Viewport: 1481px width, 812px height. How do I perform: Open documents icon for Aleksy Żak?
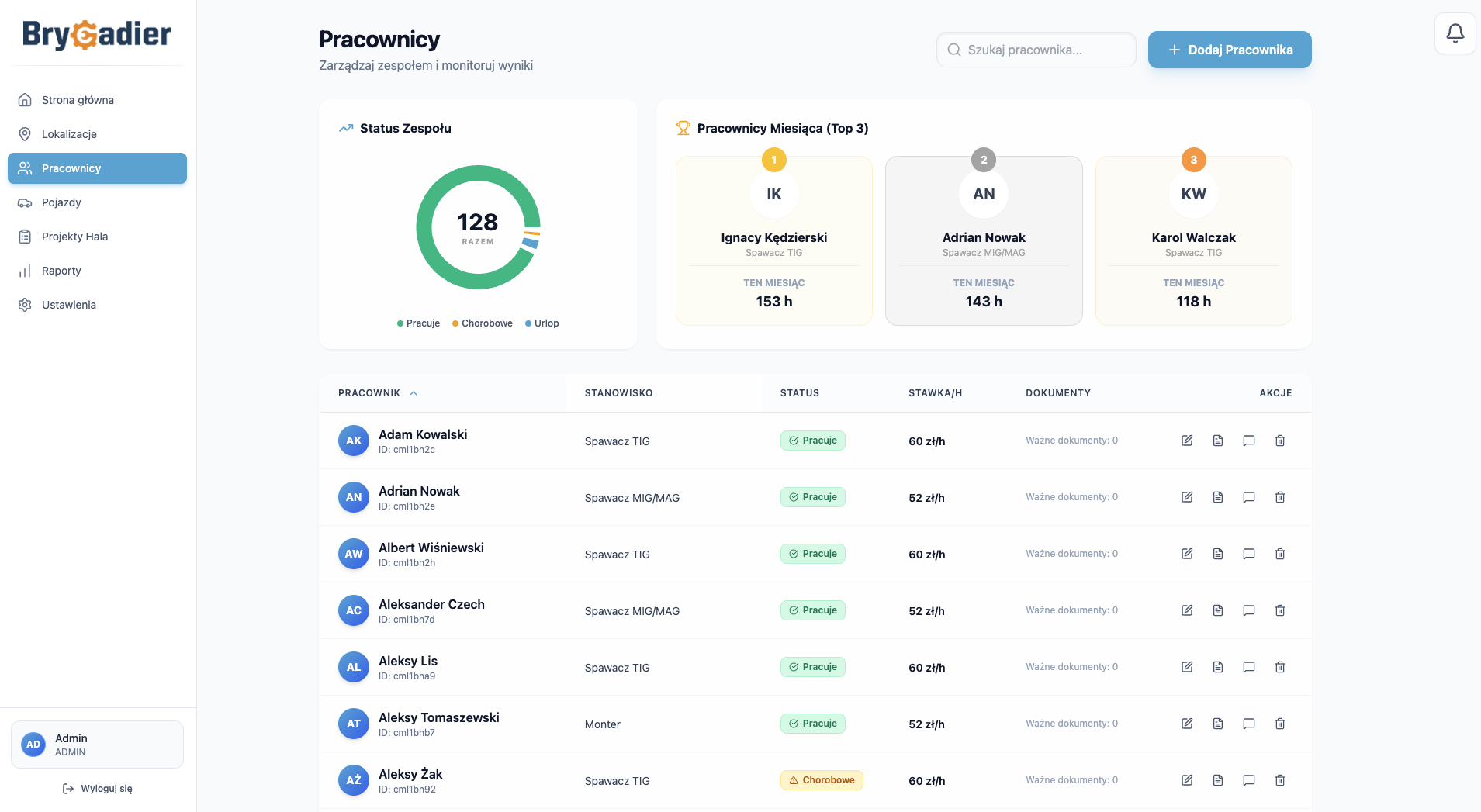click(1218, 780)
